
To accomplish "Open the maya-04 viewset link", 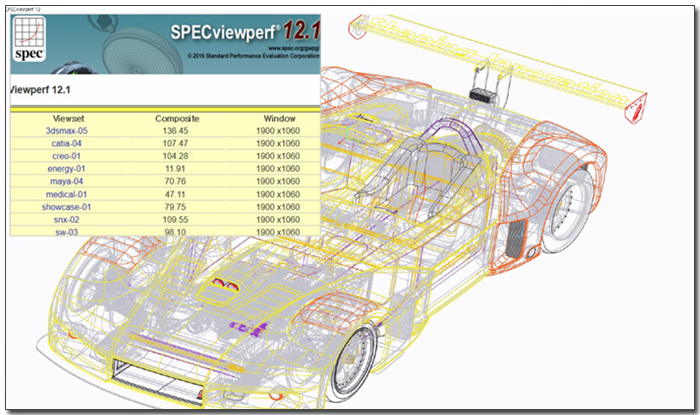I will coord(67,181).
